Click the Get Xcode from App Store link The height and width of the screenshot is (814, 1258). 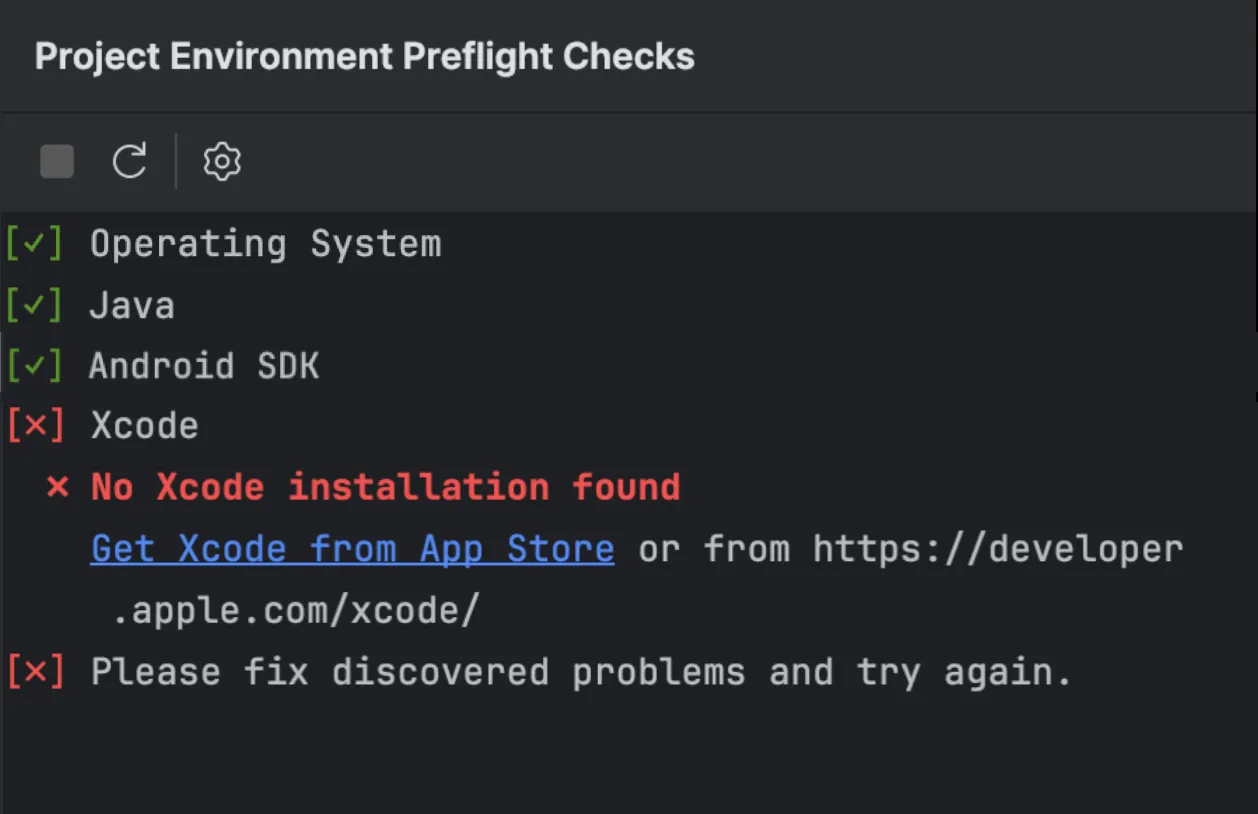[352, 548]
